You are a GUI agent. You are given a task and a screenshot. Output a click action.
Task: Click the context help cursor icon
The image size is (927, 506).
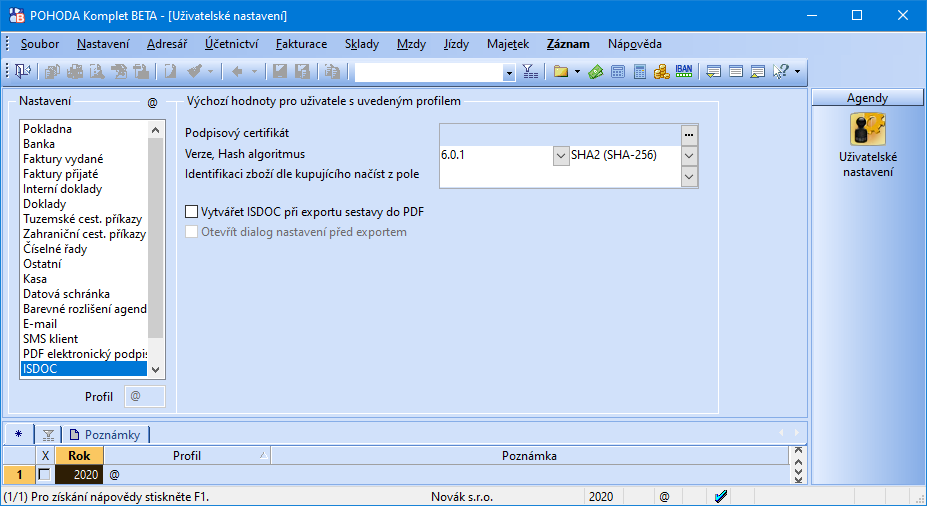[780, 72]
